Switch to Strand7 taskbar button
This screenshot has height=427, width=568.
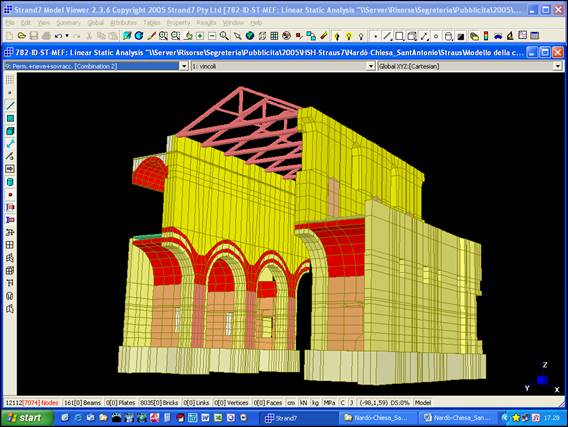click(299, 418)
